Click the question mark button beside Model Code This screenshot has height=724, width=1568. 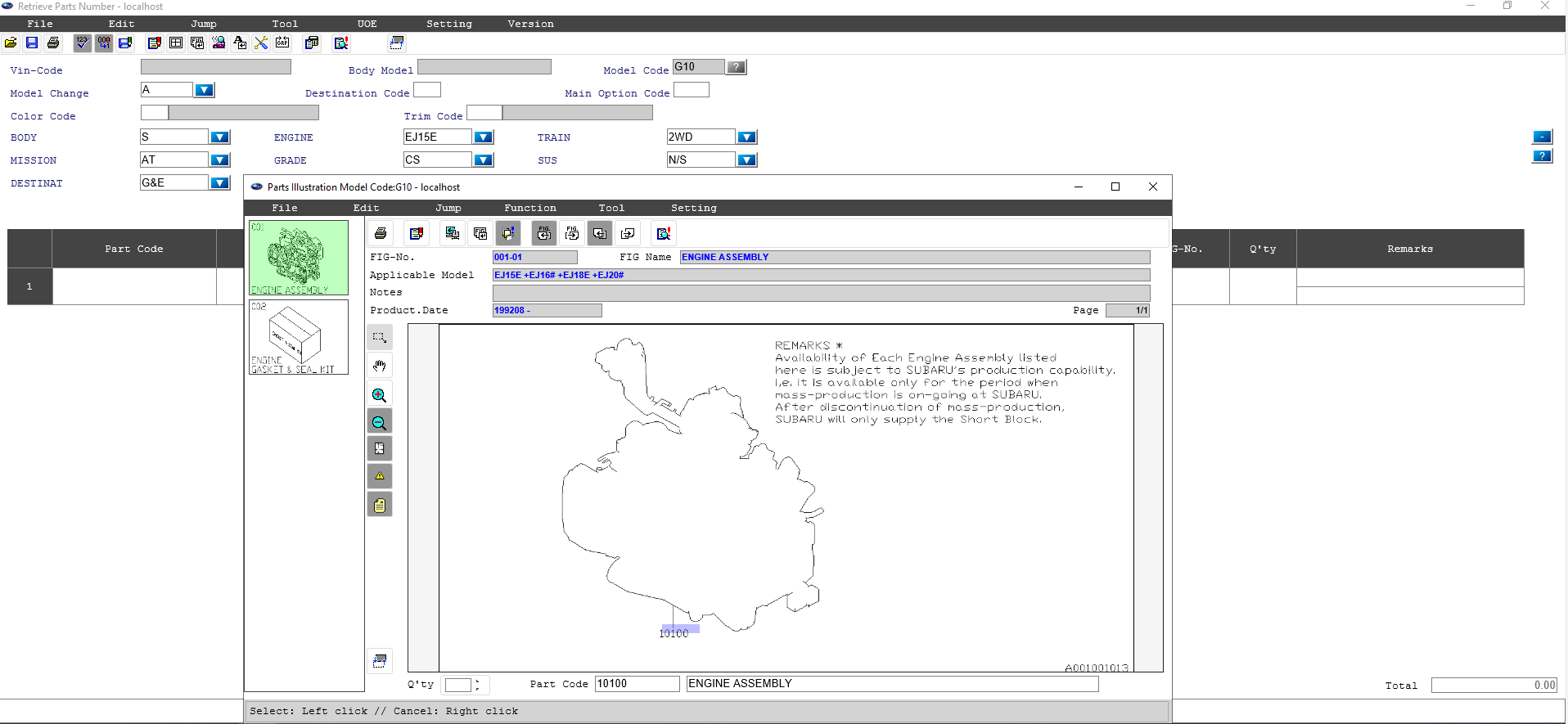click(x=737, y=67)
